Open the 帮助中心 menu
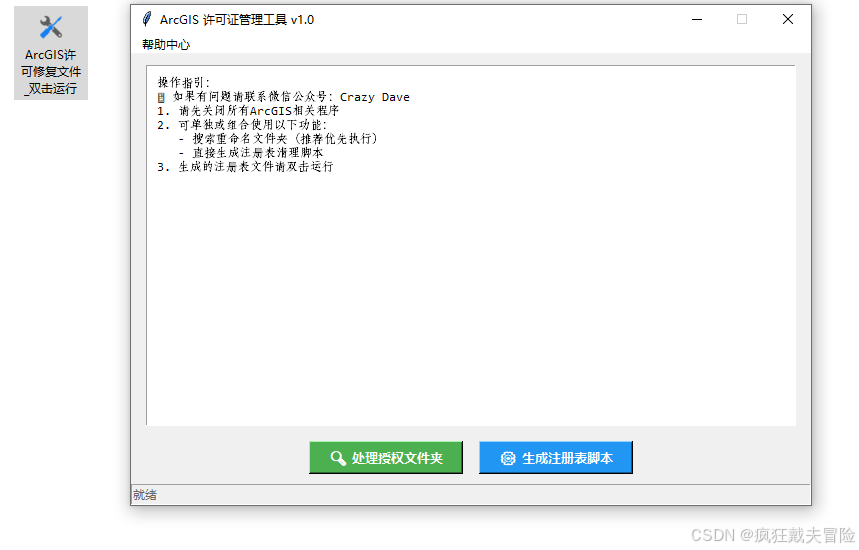This screenshot has height=550, width=859. tap(165, 45)
